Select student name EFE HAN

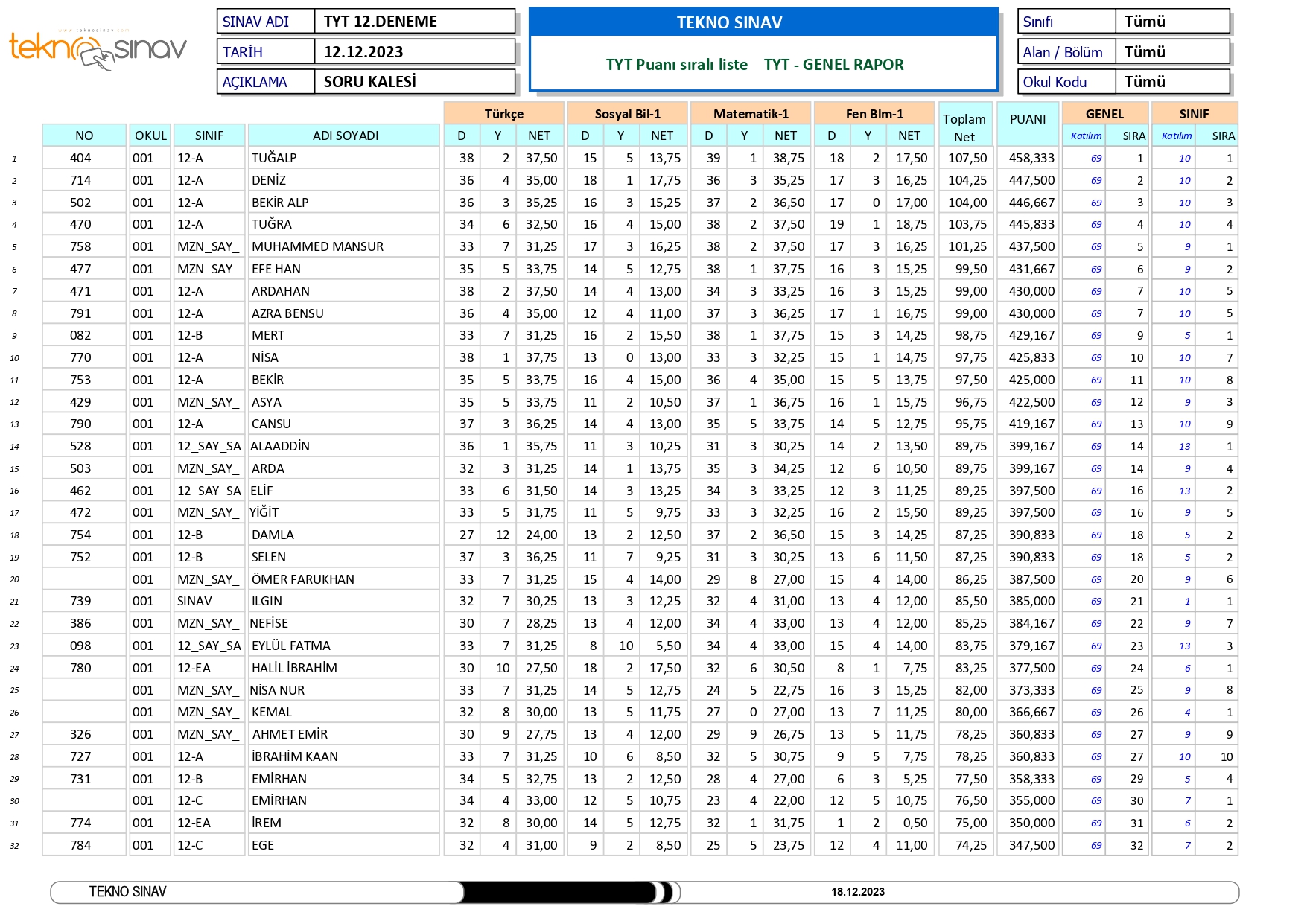point(276,269)
